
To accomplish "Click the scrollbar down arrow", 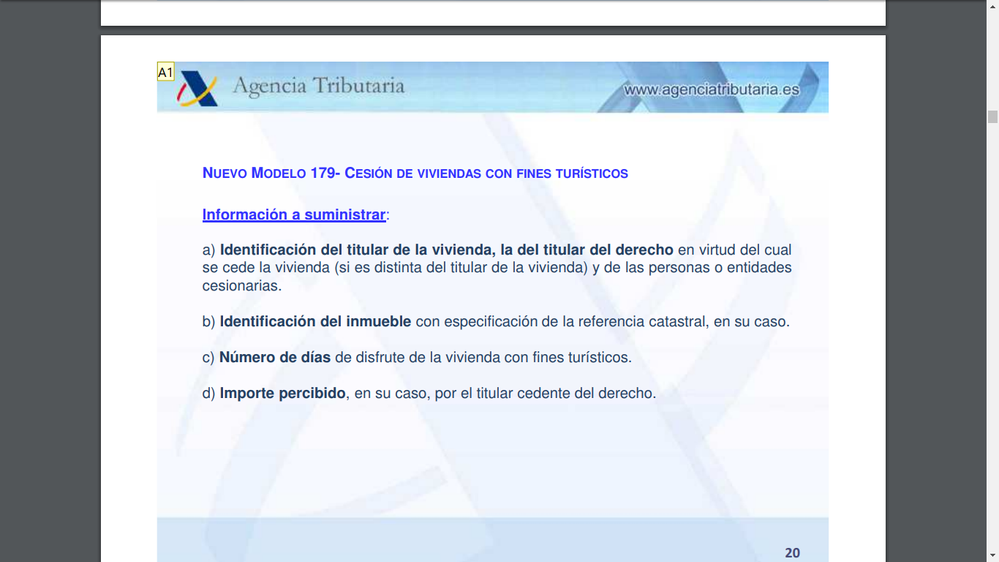I will (x=992, y=554).
